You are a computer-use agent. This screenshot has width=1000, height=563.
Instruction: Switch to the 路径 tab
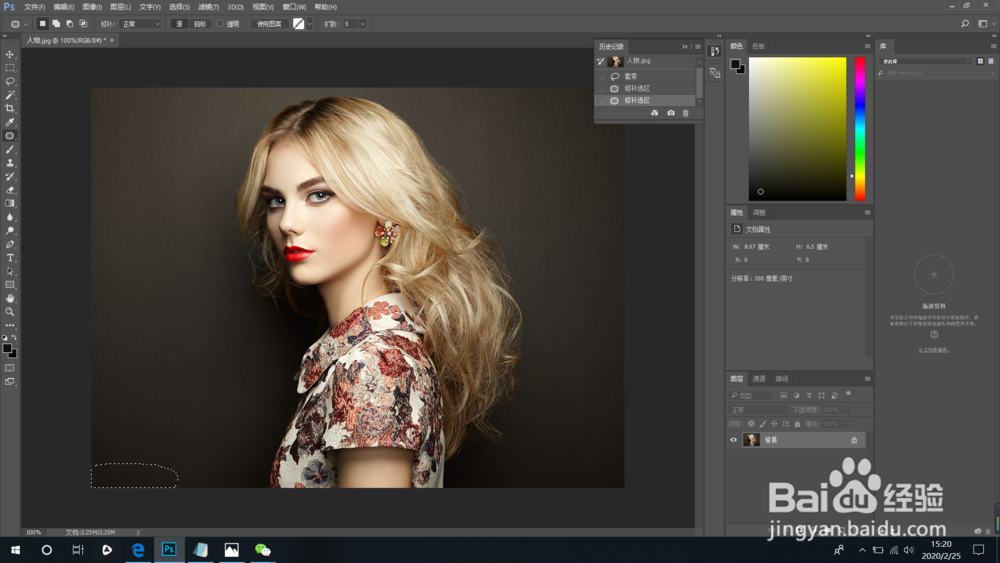tap(782, 379)
